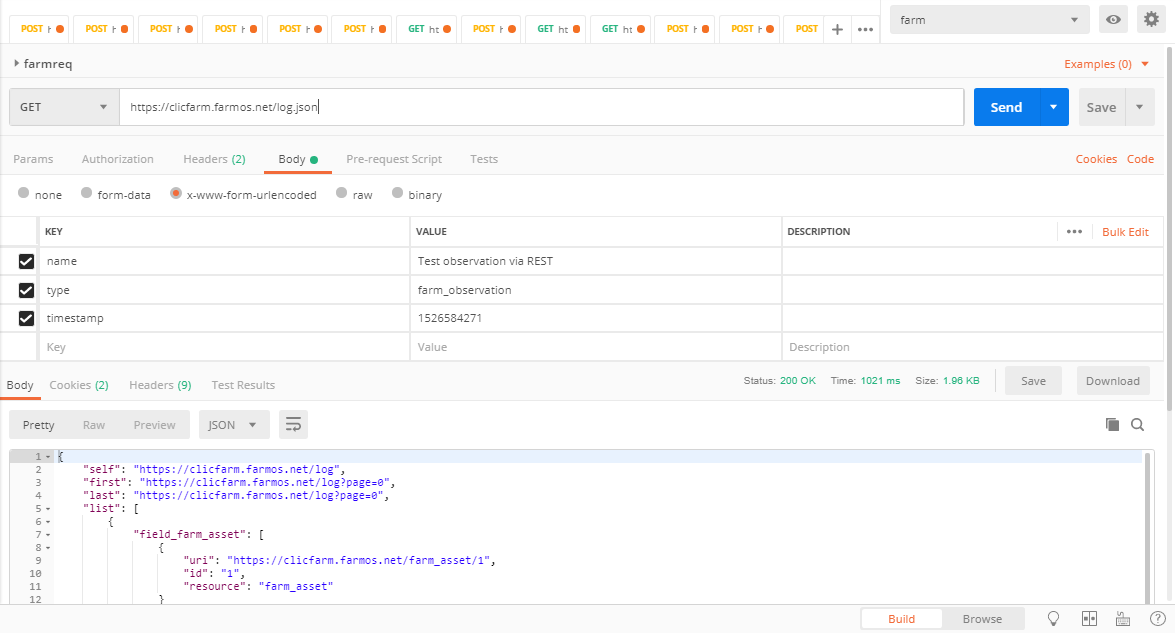Uncheck the name parameter checkbox
Image resolution: width=1175 pixels, height=633 pixels.
(x=27, y=261)
